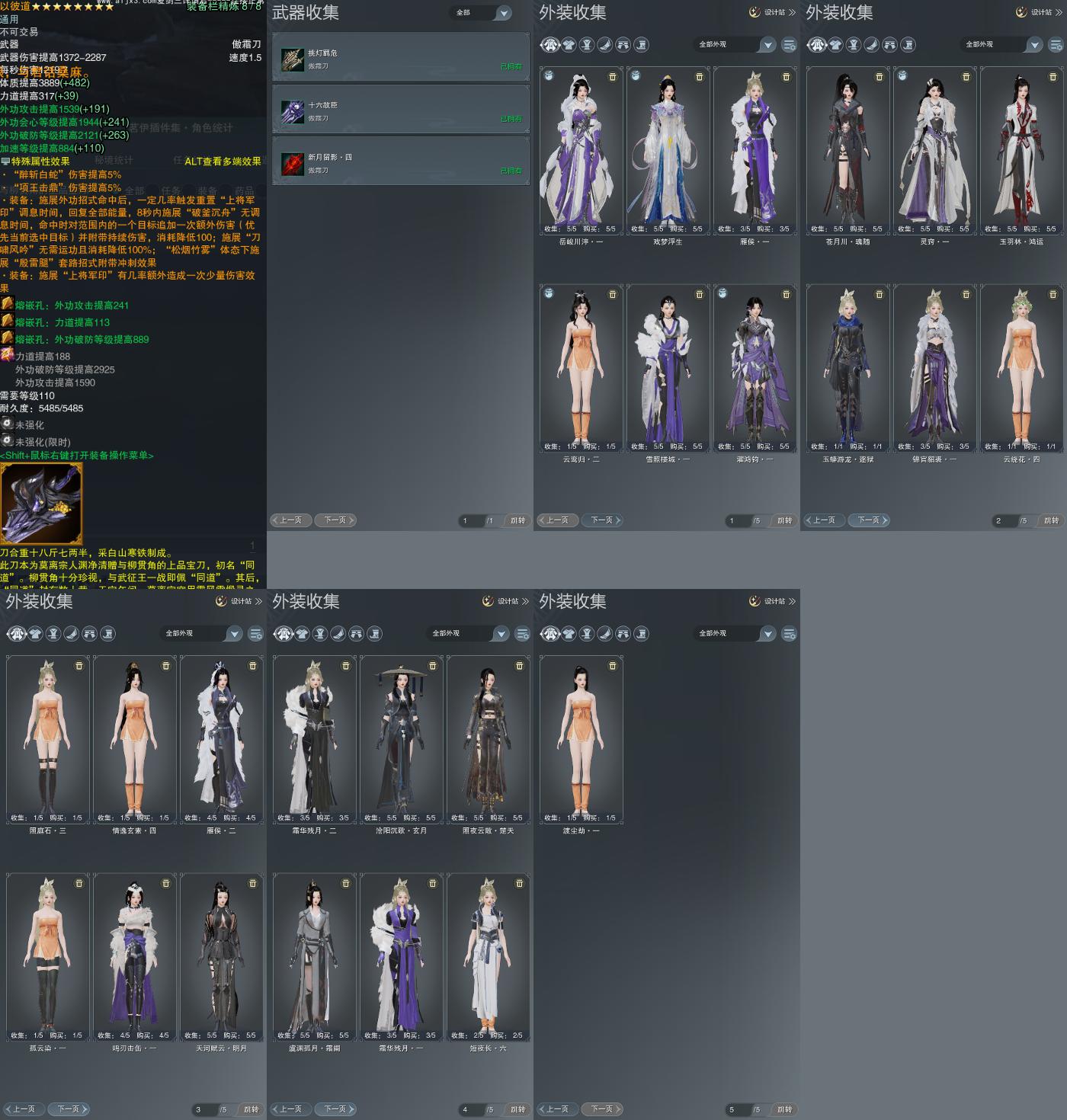Click wardrobe icon on 灵穹·一 outfit card
Image resolution: width=1067 pixels, height=1120 pixels.
tap(902, 76)
